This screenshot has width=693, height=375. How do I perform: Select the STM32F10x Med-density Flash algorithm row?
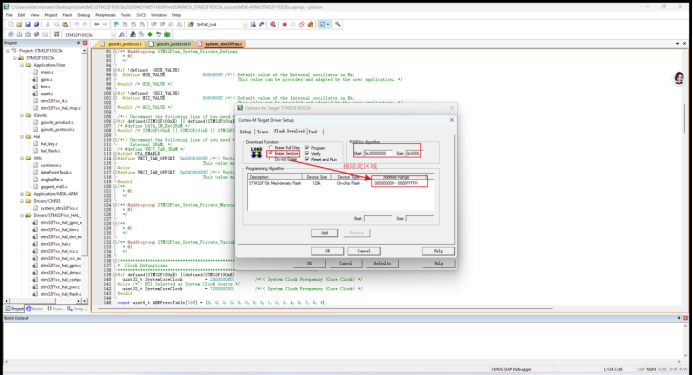point(340,183)
